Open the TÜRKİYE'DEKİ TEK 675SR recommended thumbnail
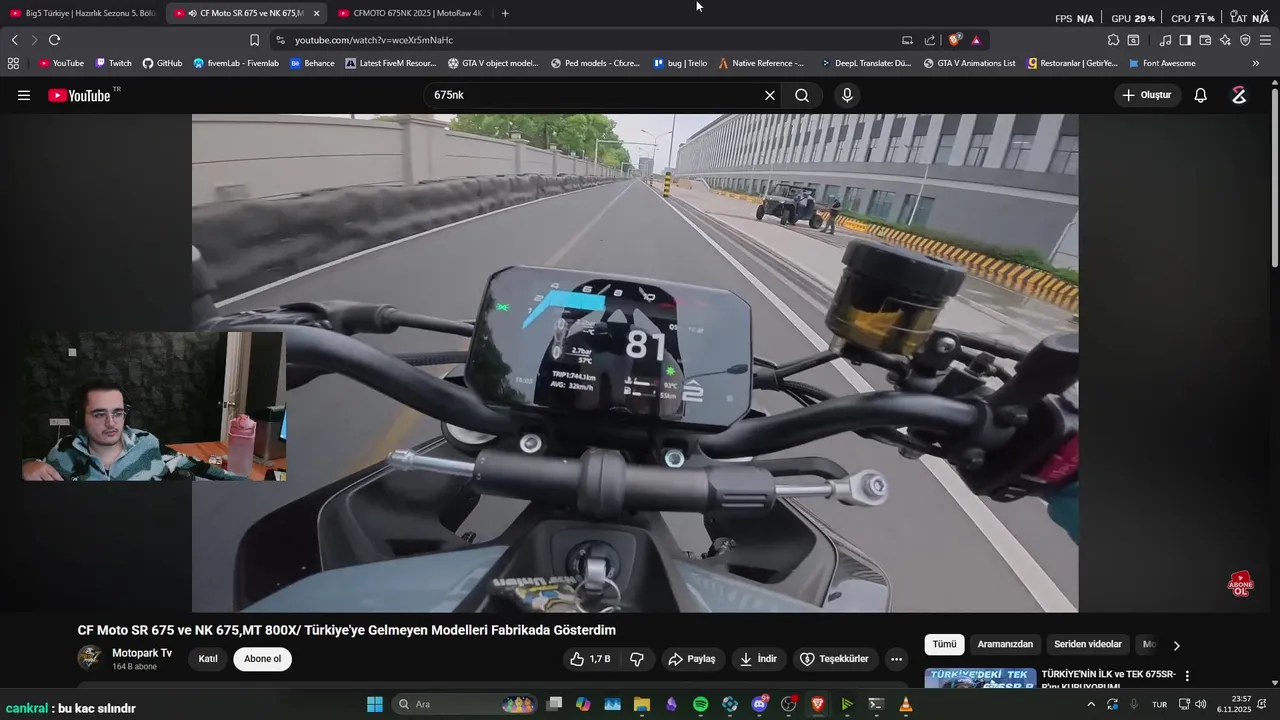The width and height of the screenshot is (1280, 720). click(x=980, y=679)
